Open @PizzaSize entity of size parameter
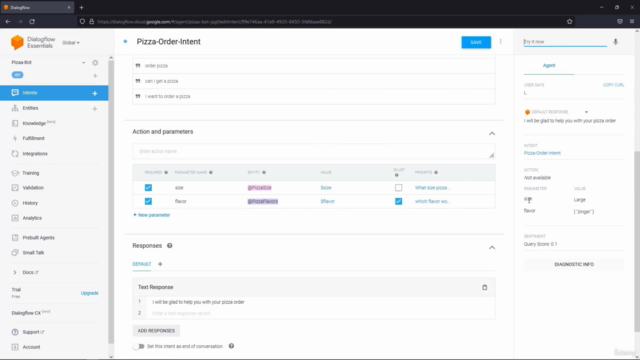The image size is (640, 360). coord(260,188)
